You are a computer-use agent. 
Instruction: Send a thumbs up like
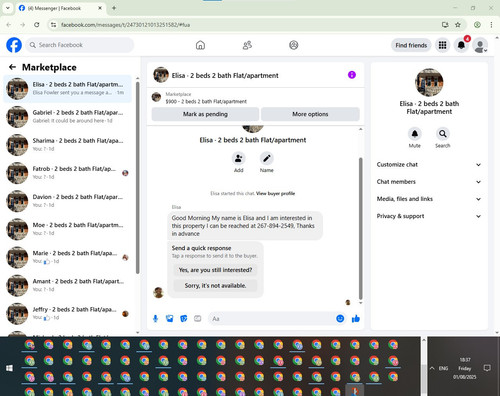(x=356, y=319)
